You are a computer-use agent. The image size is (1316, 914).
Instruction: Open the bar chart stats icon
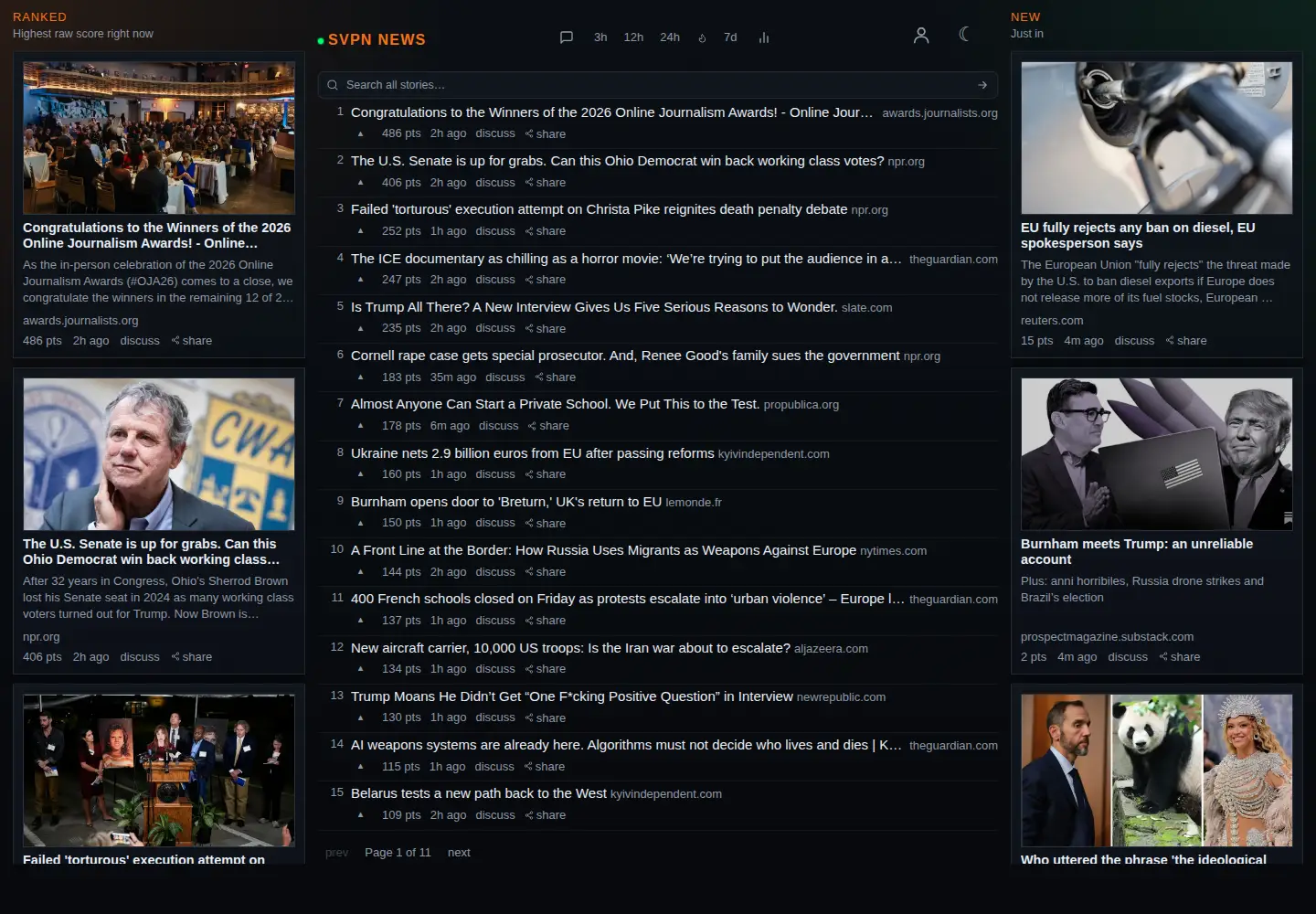tap(764, 37)
